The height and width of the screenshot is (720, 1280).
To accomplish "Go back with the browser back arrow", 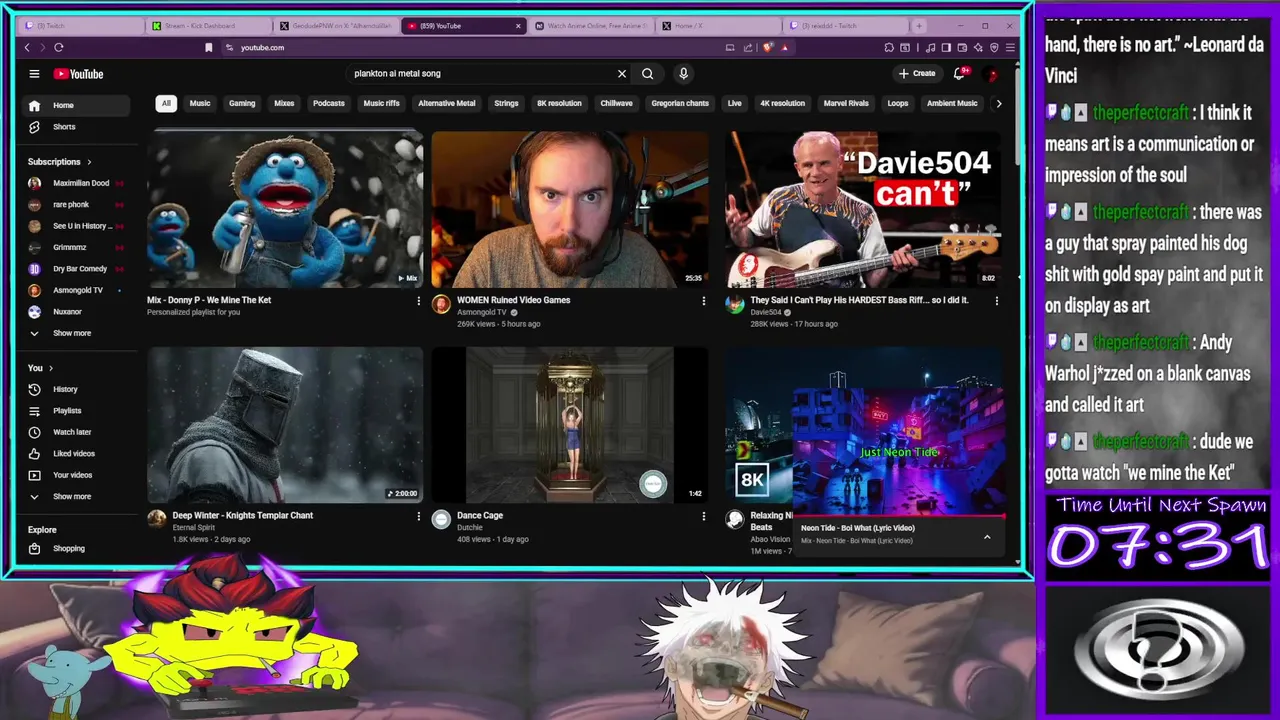I will [27, 47].
